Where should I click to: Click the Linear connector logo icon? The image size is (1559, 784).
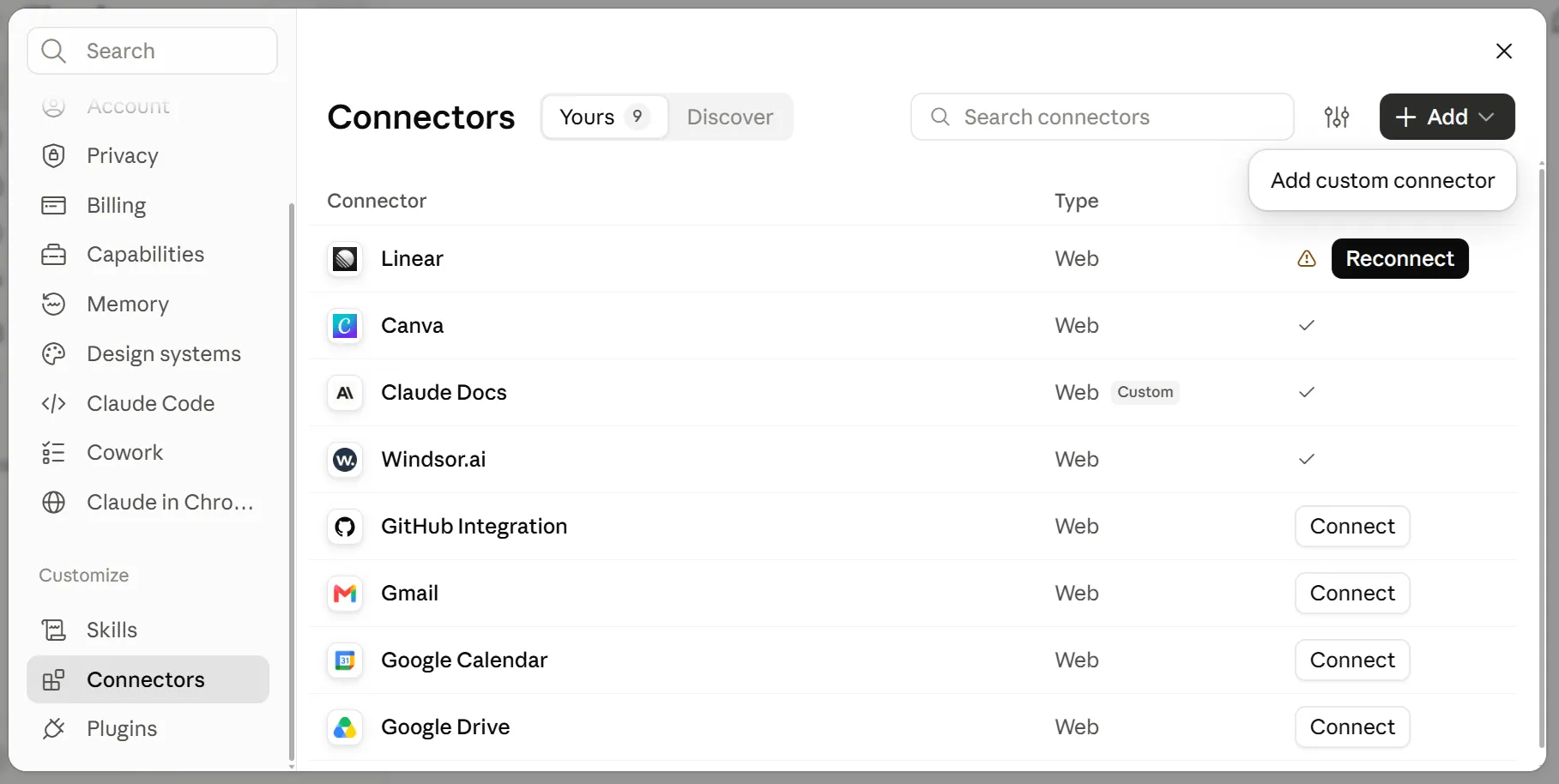345,259
